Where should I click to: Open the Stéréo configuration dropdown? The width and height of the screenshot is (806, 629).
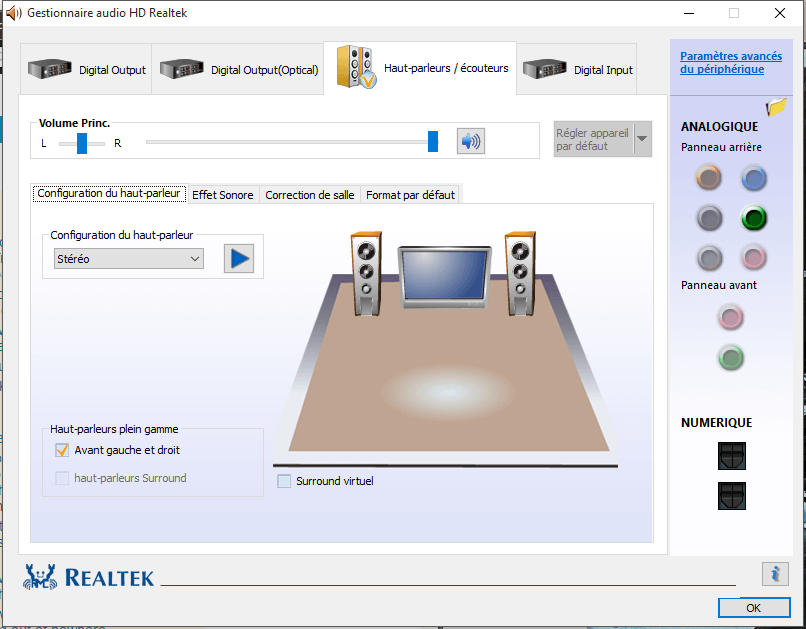(129, 258)
